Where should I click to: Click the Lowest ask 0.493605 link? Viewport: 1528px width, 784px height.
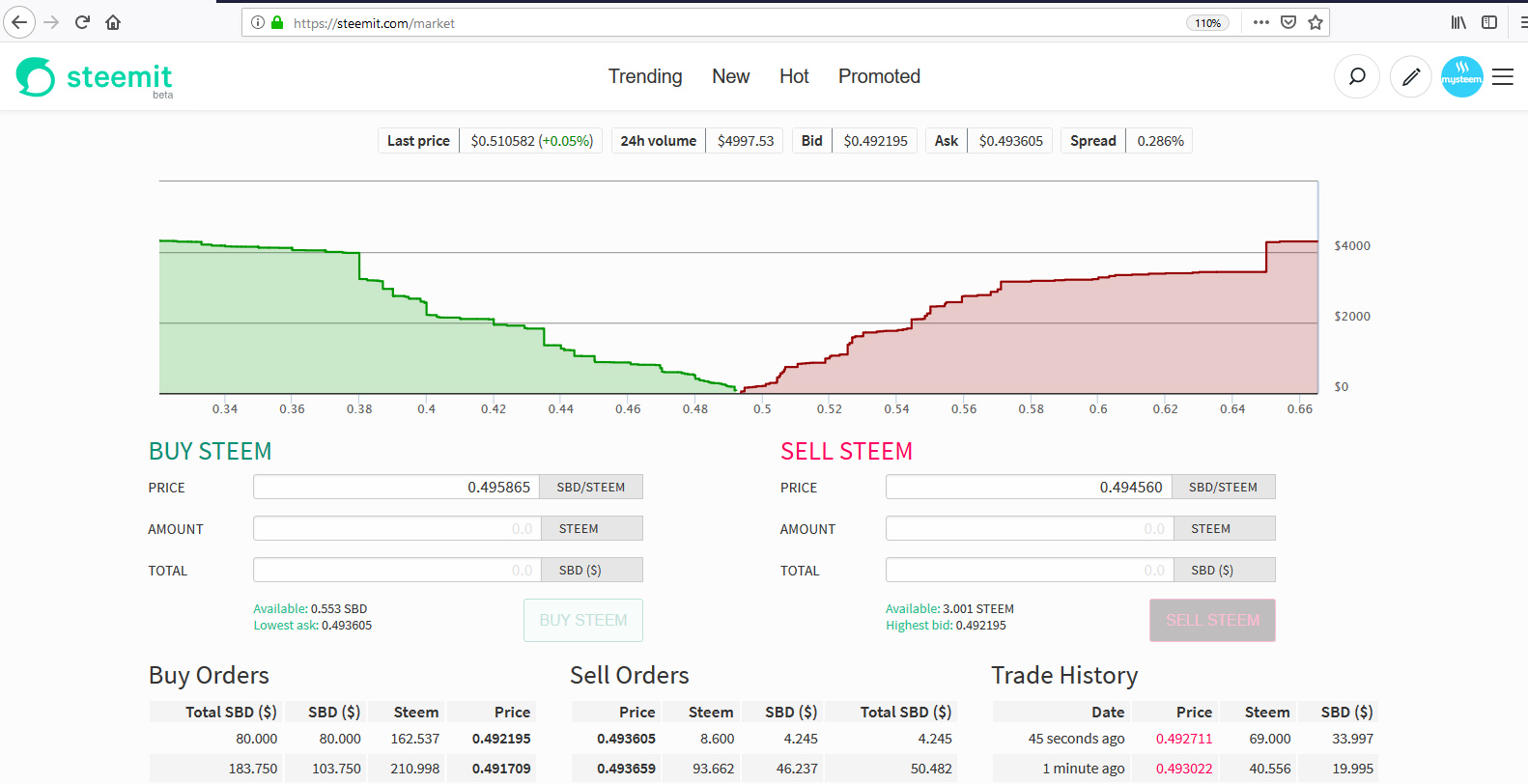click(x=313, y=626)
